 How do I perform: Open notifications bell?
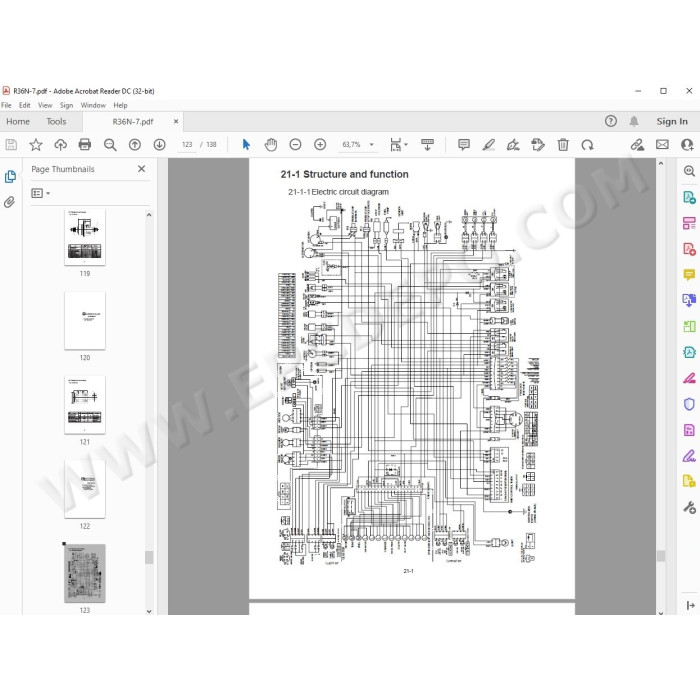[634, 121]
